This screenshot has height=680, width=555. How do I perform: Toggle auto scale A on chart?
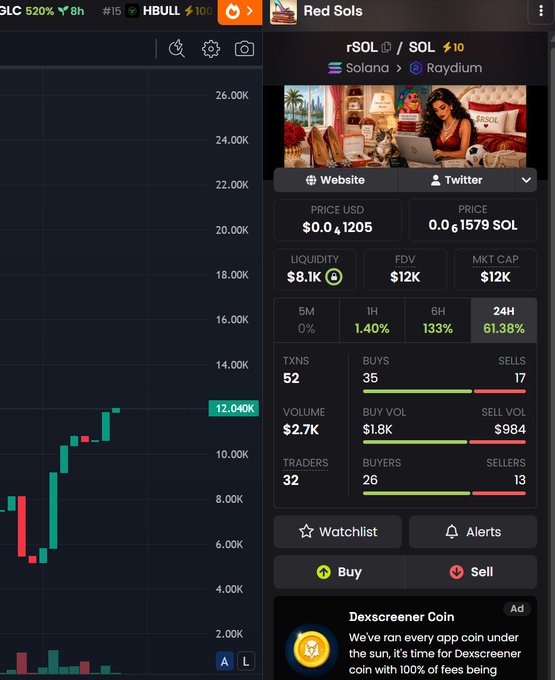(224, 661)
